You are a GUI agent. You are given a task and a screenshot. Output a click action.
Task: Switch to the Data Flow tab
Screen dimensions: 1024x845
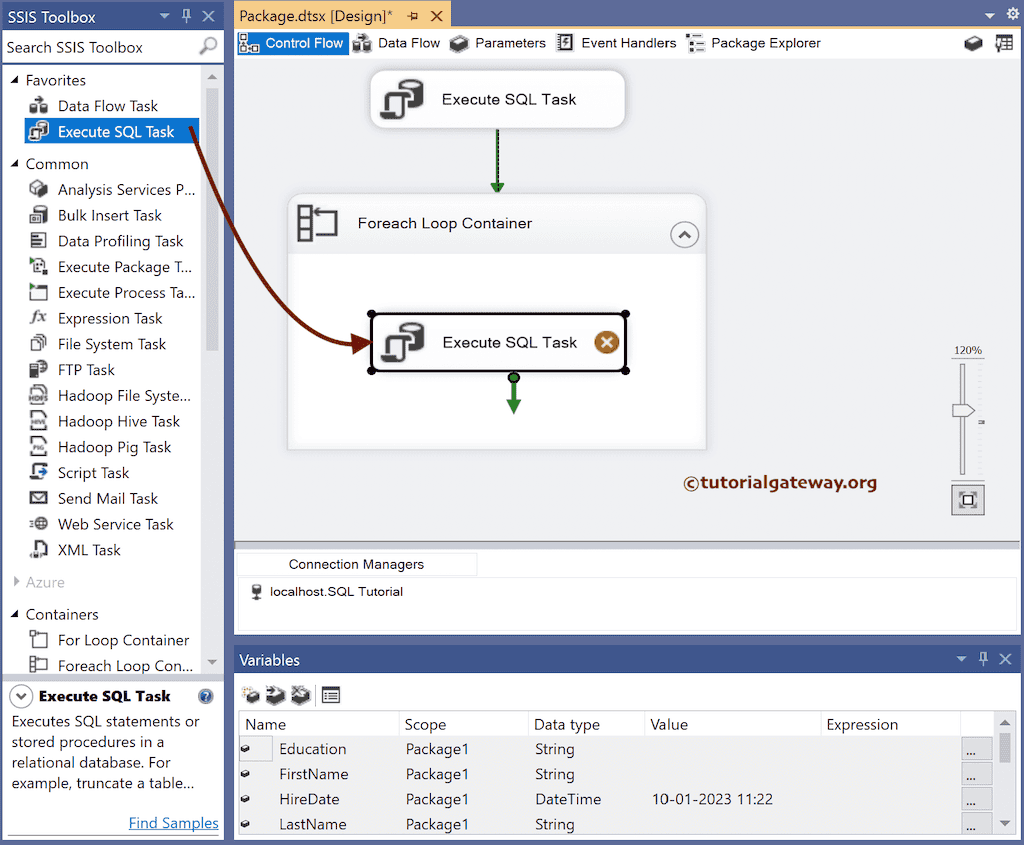tap(409, 43)
